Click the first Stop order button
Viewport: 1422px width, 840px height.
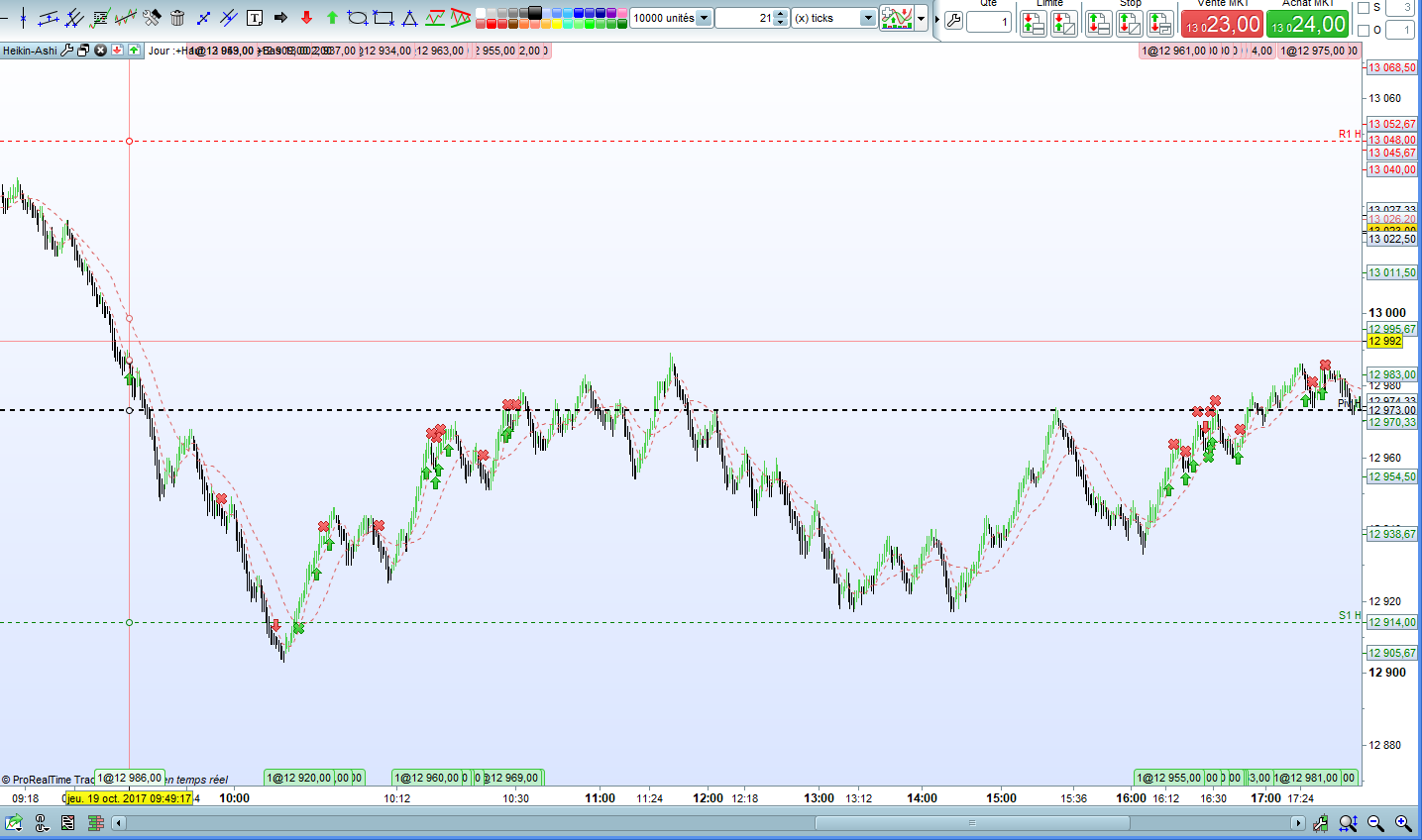[x=1099, y=24]
